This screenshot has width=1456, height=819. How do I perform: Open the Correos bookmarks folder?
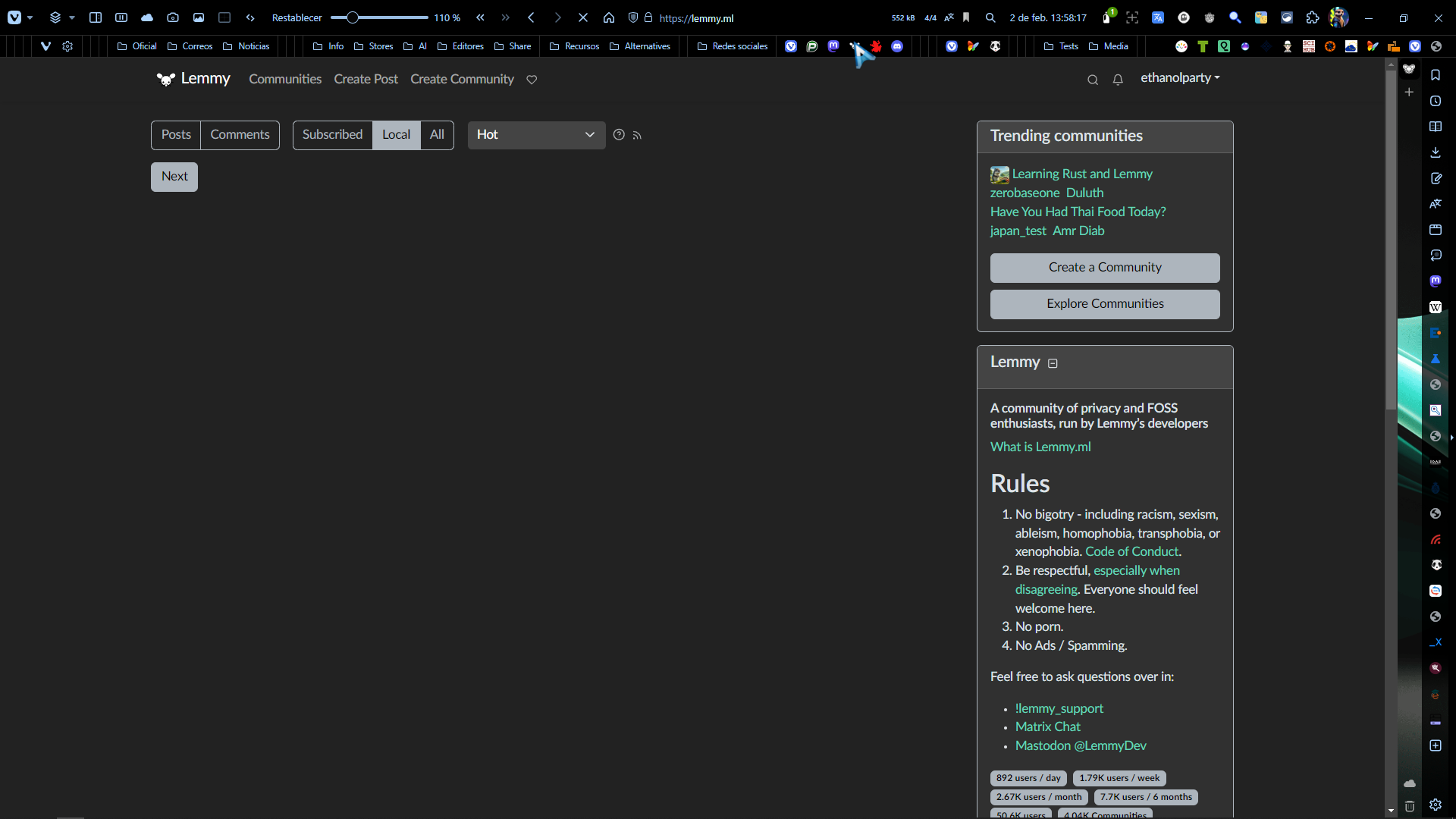coord(190,46)
